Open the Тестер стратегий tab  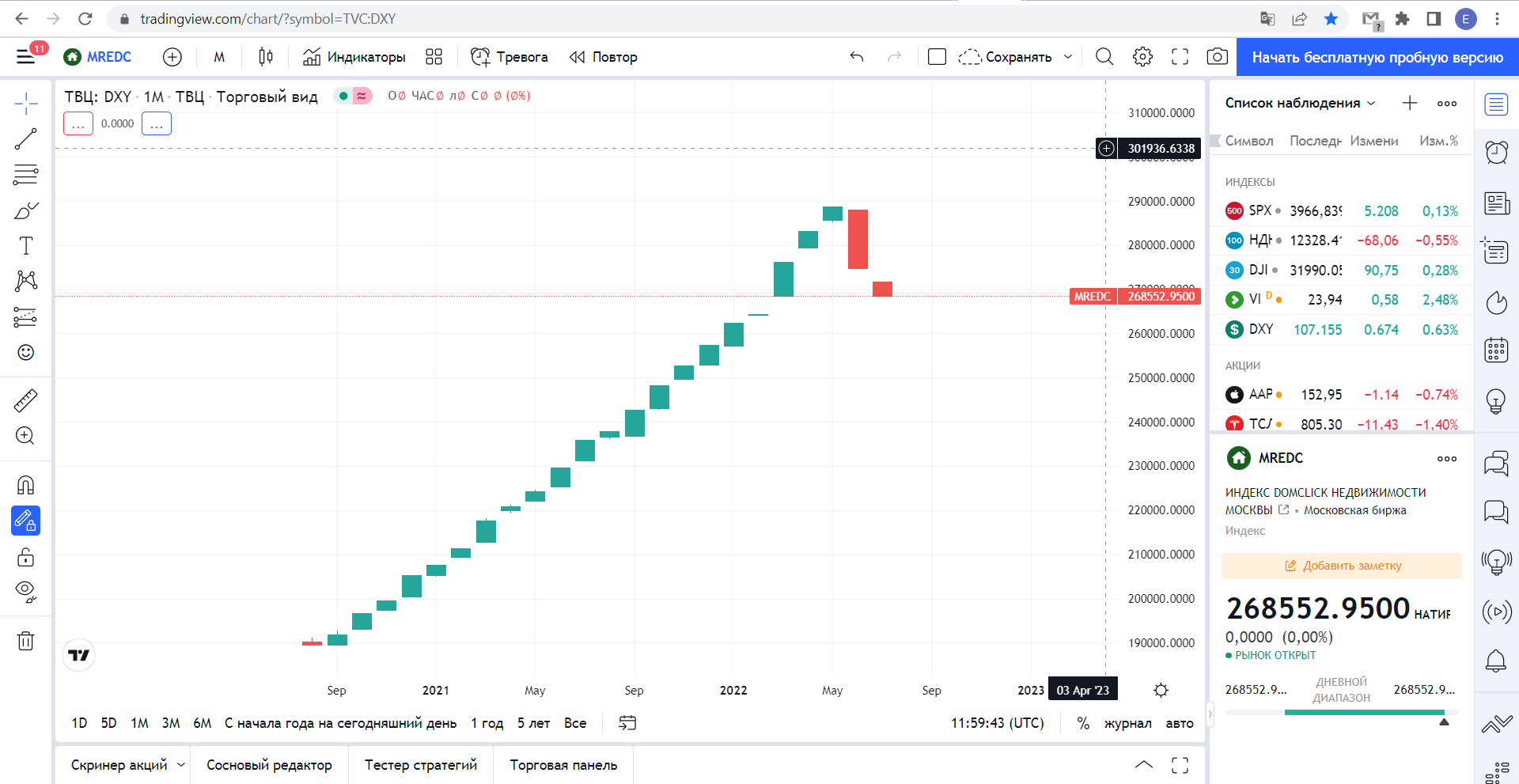coord(421,765)
